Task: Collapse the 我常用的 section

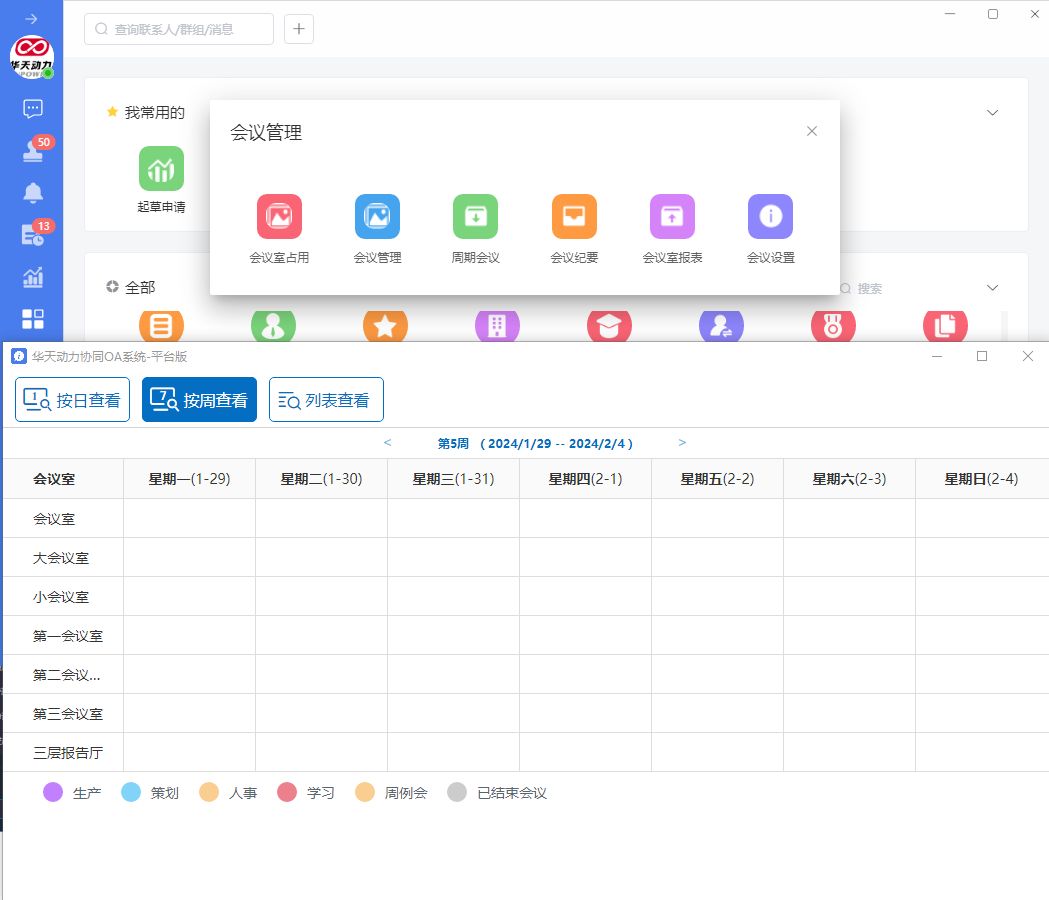Action: pos(992,113)
